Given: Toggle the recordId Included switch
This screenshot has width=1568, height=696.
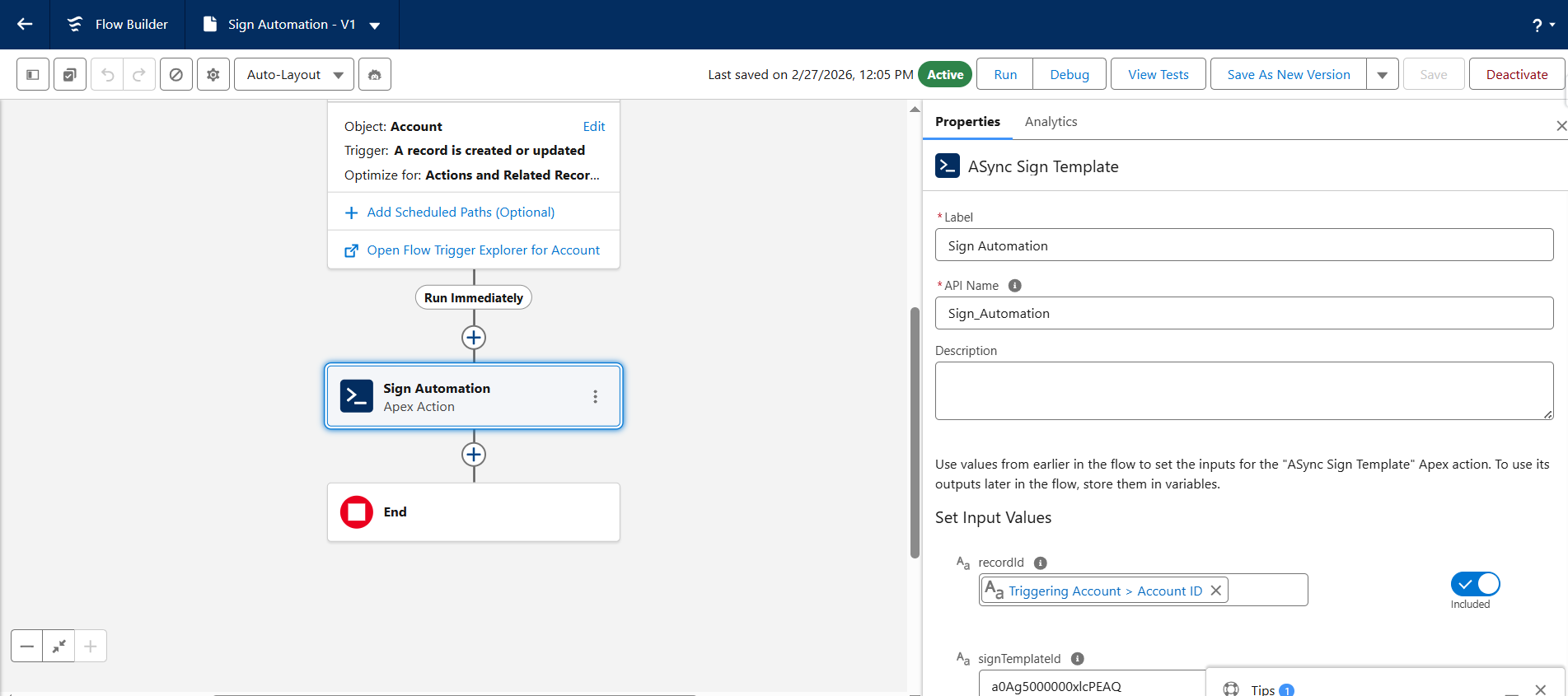Looking at the screenshot, I should (1475, 584).
